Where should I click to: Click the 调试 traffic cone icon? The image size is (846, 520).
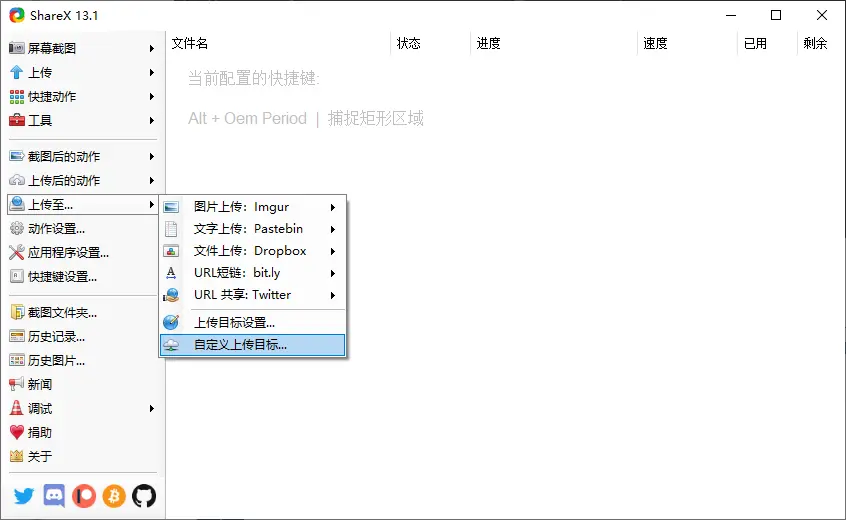(x=17, y=408)
